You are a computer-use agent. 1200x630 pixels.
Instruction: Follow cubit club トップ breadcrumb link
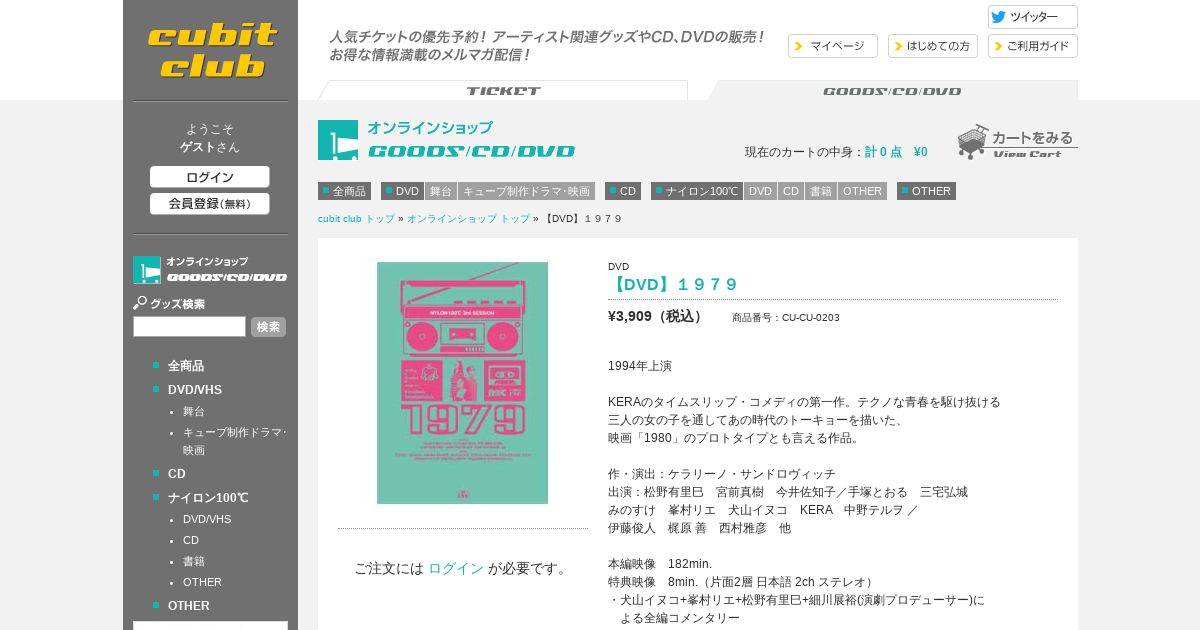coord(356,219)
